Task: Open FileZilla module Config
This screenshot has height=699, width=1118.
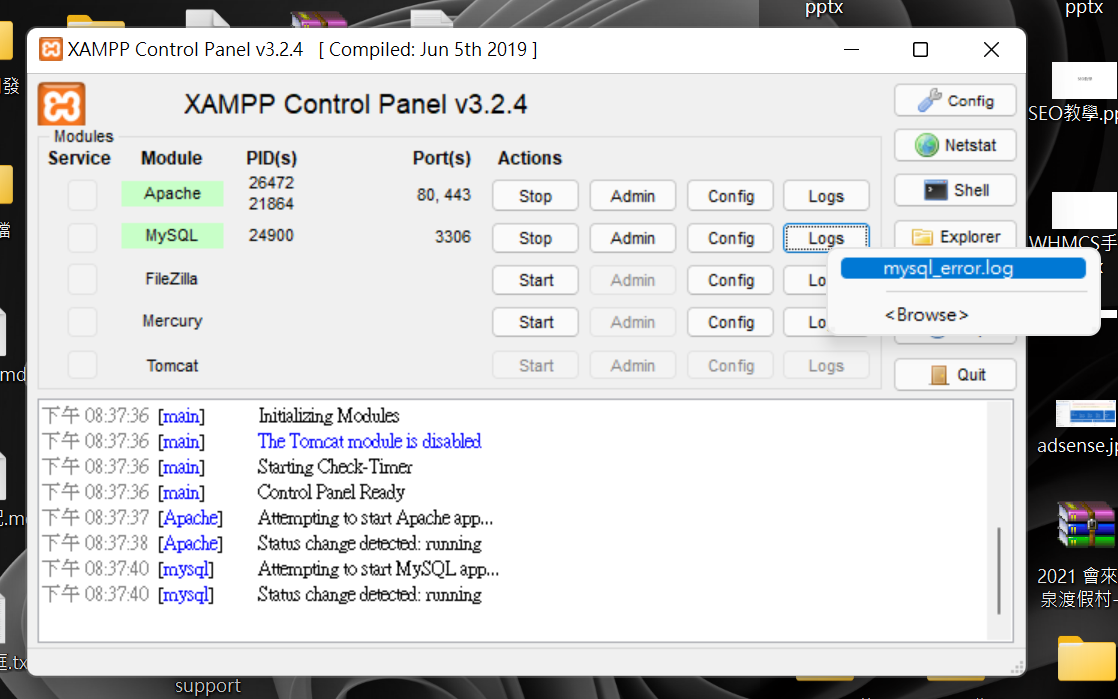Action: coord(730,280)
